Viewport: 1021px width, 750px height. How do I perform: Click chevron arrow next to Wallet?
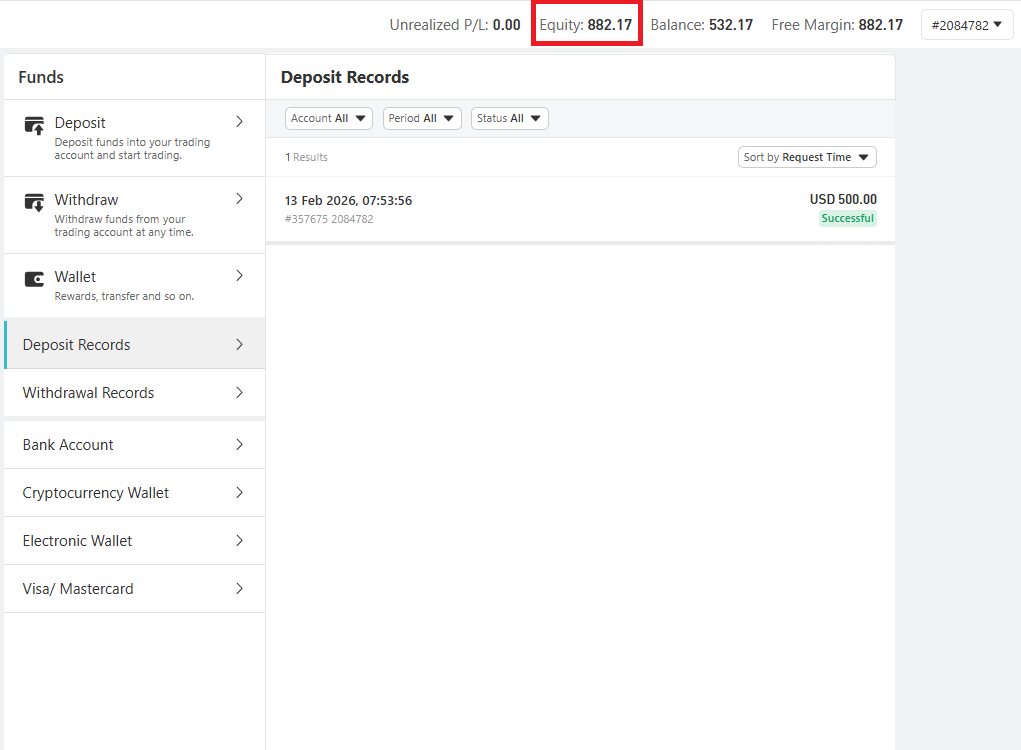click(x=239, y=276)
